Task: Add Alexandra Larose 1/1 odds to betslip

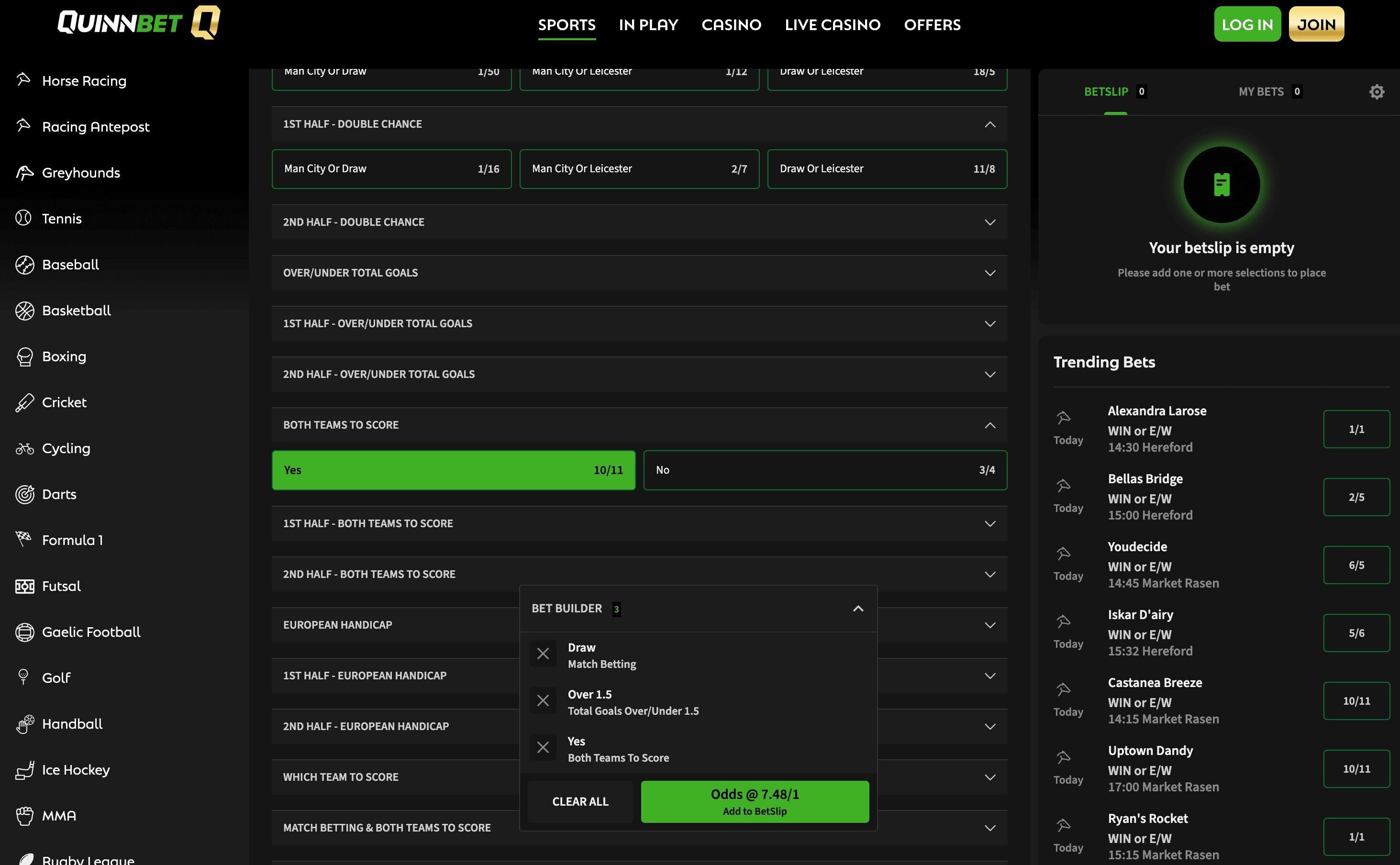Action: click(1356, 429)
